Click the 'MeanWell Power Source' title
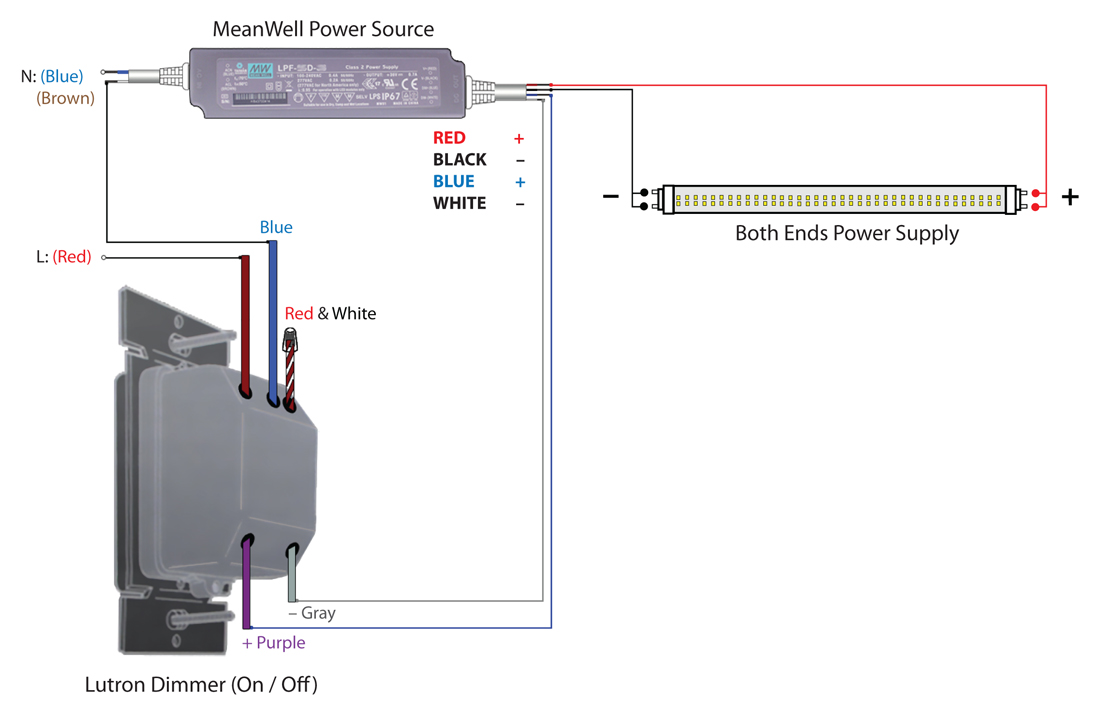This screenshot has height=710, width=1100. click(323, 29)
